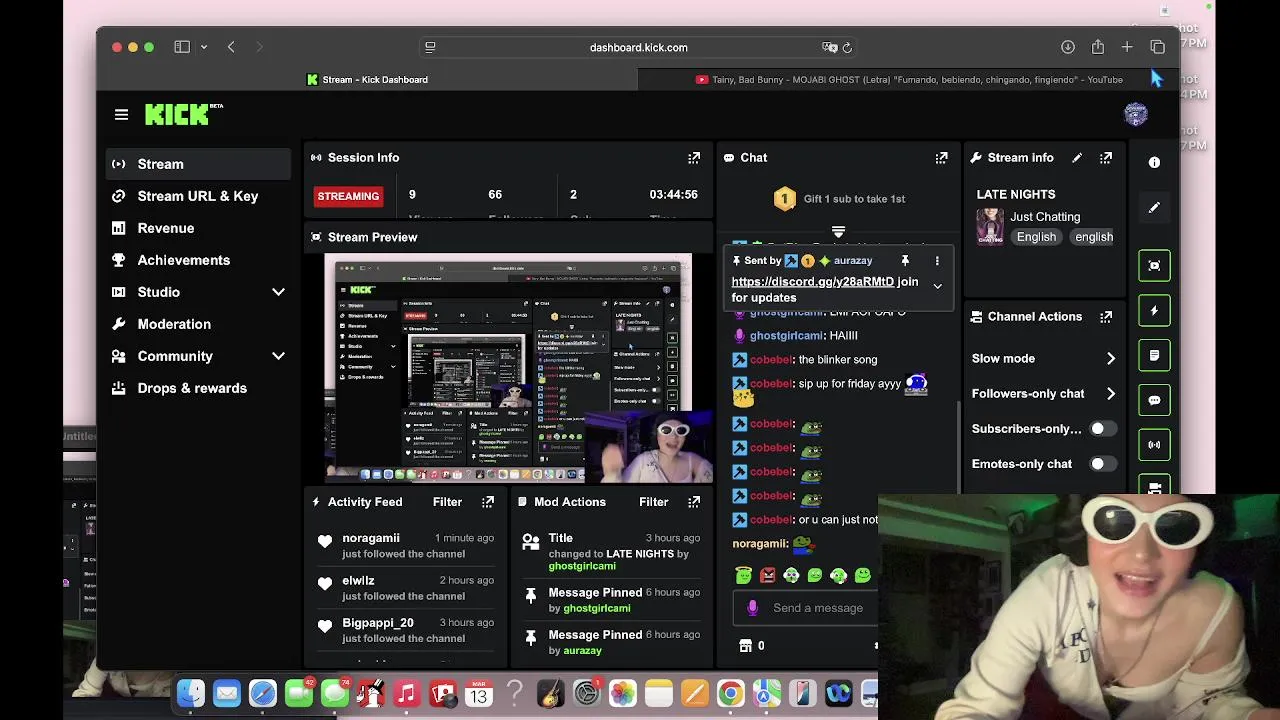
Task: Open the Safari sidebar dropdown arrow
Action: click(x=204, y=47)
